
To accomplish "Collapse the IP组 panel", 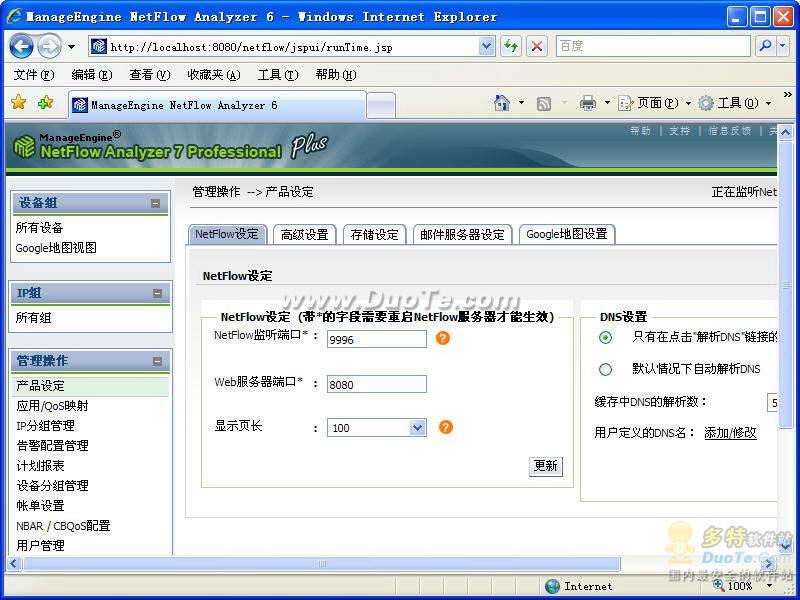I will 157,293.
